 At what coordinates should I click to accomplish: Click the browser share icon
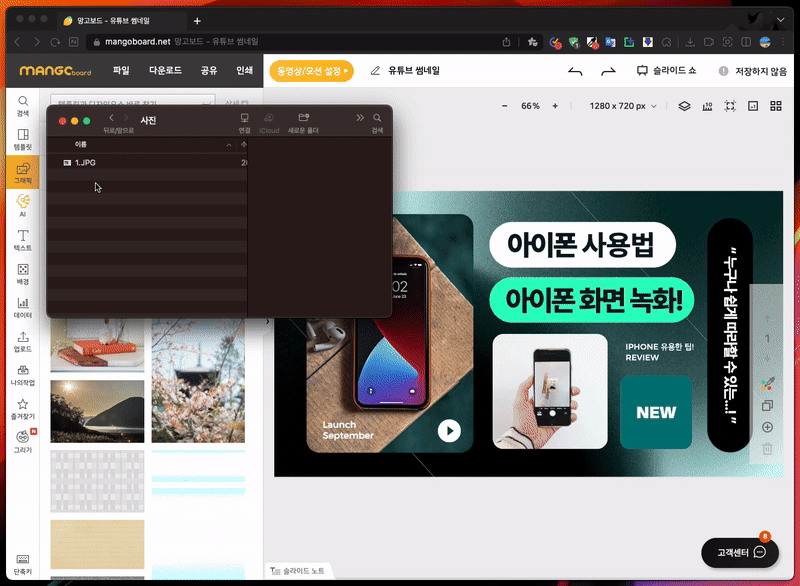pos(506,42)
